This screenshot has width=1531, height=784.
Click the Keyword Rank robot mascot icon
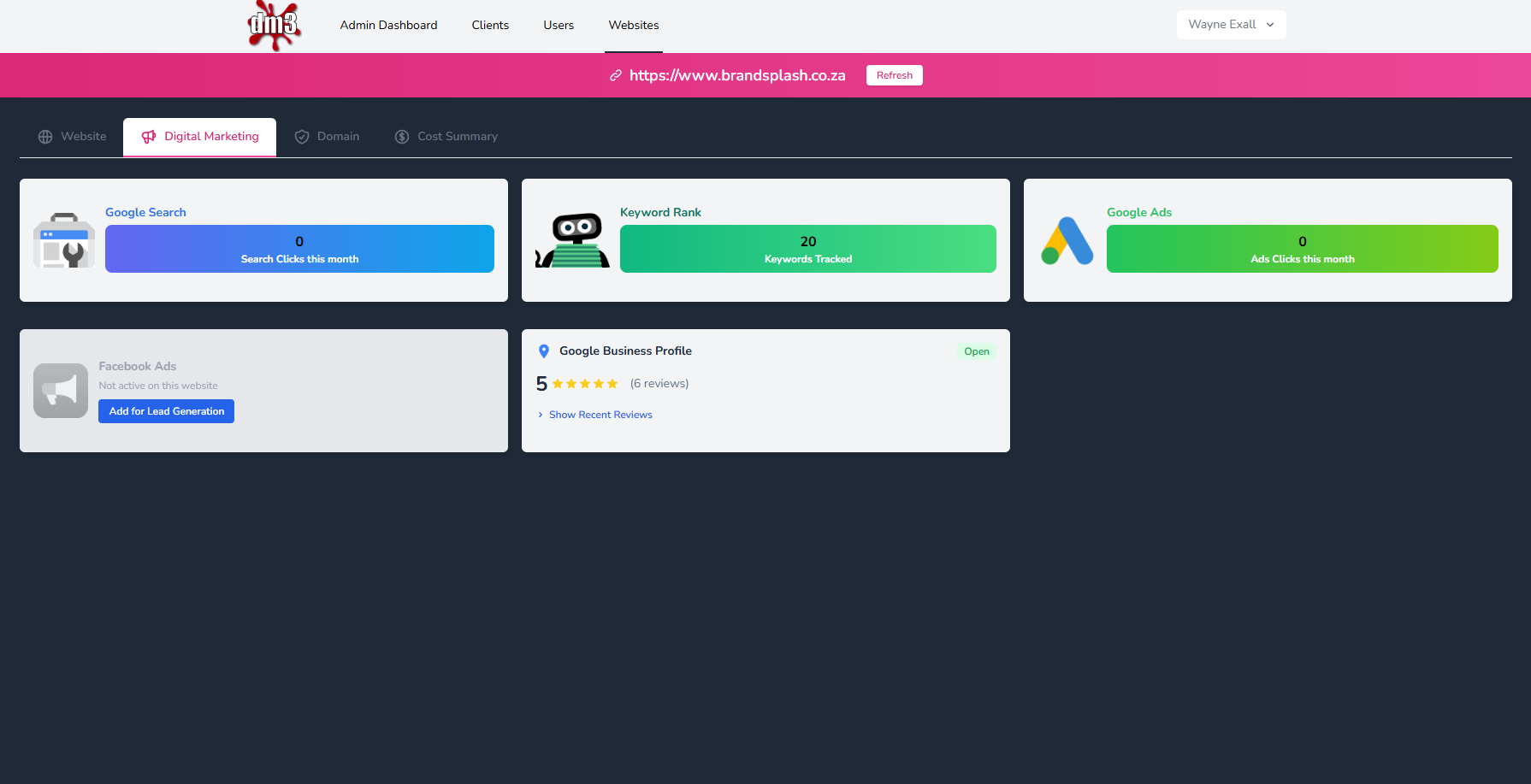tap(572, 240)
